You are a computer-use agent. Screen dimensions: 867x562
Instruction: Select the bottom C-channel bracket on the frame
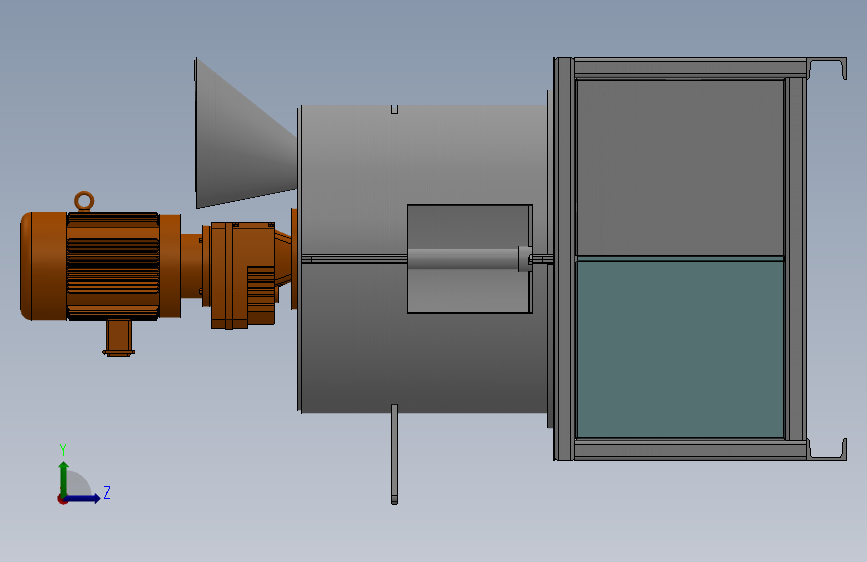coord(827,449)
